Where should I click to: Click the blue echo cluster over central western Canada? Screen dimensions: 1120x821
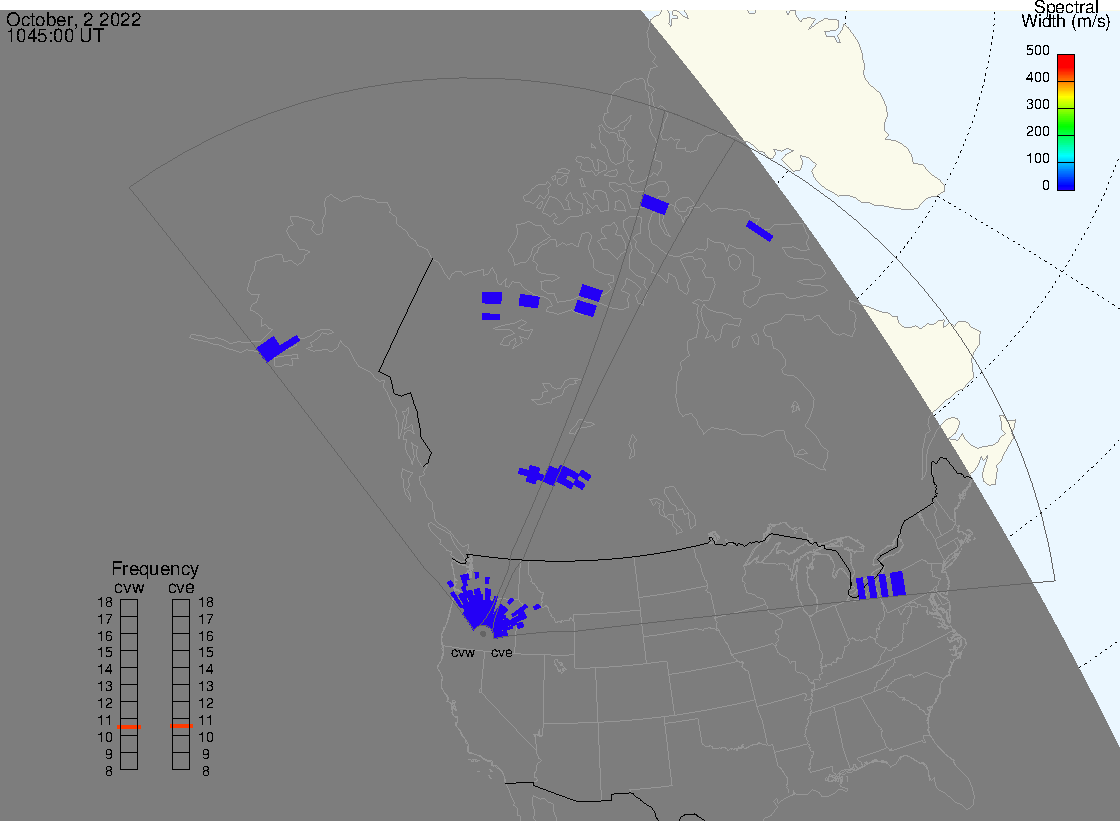(x=554, y=477)
